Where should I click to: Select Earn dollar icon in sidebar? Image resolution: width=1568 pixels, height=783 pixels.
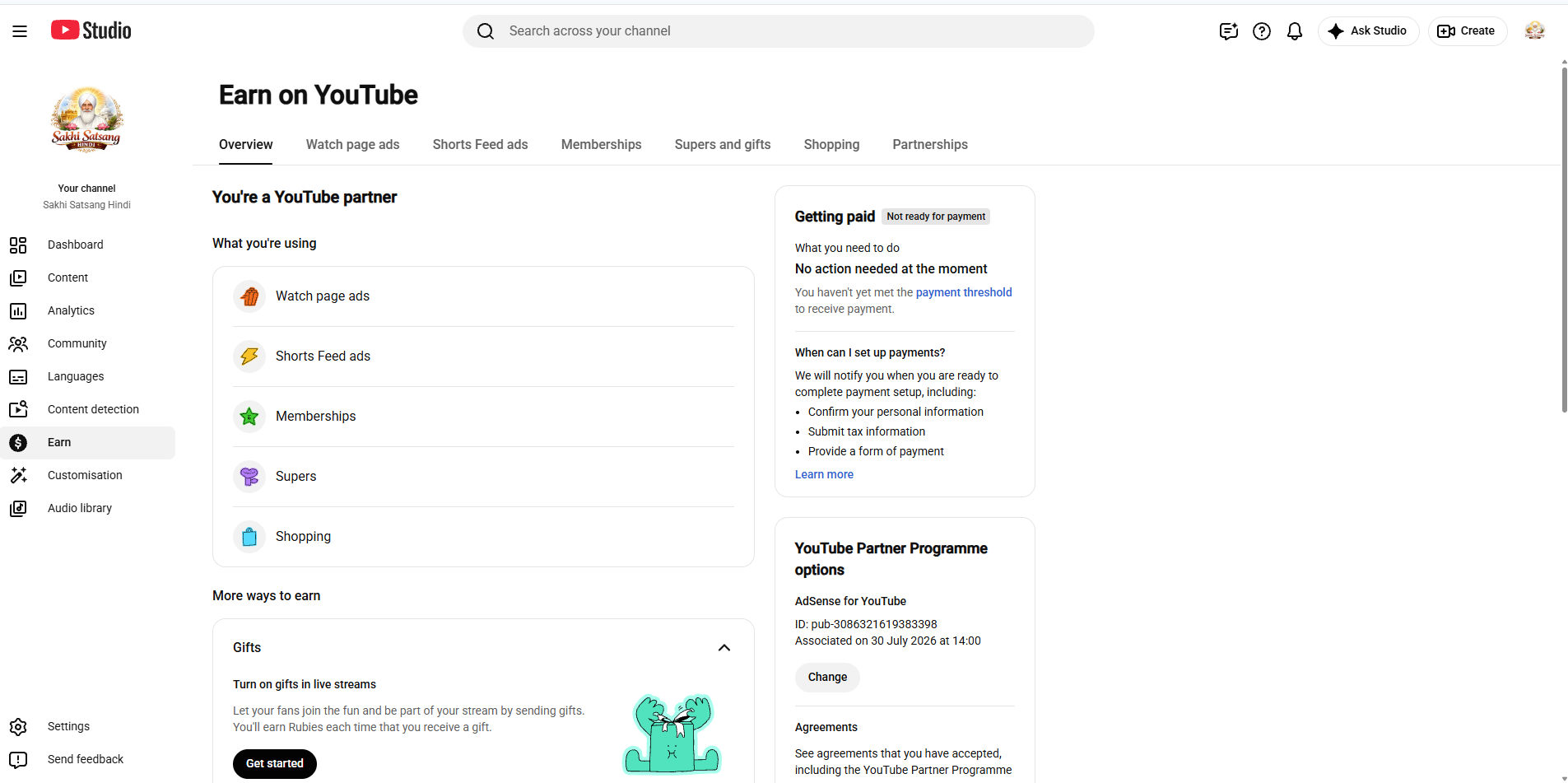click(18, 443)
